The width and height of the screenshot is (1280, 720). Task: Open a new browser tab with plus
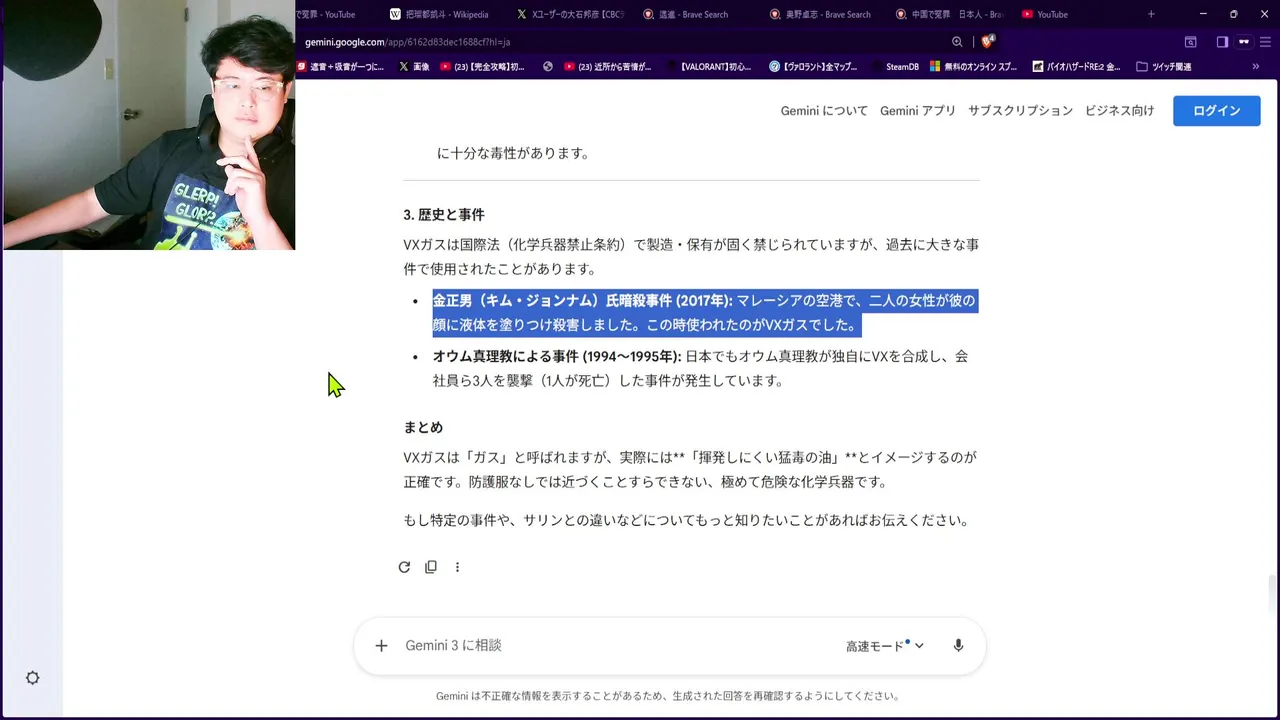pos(1151,14)
